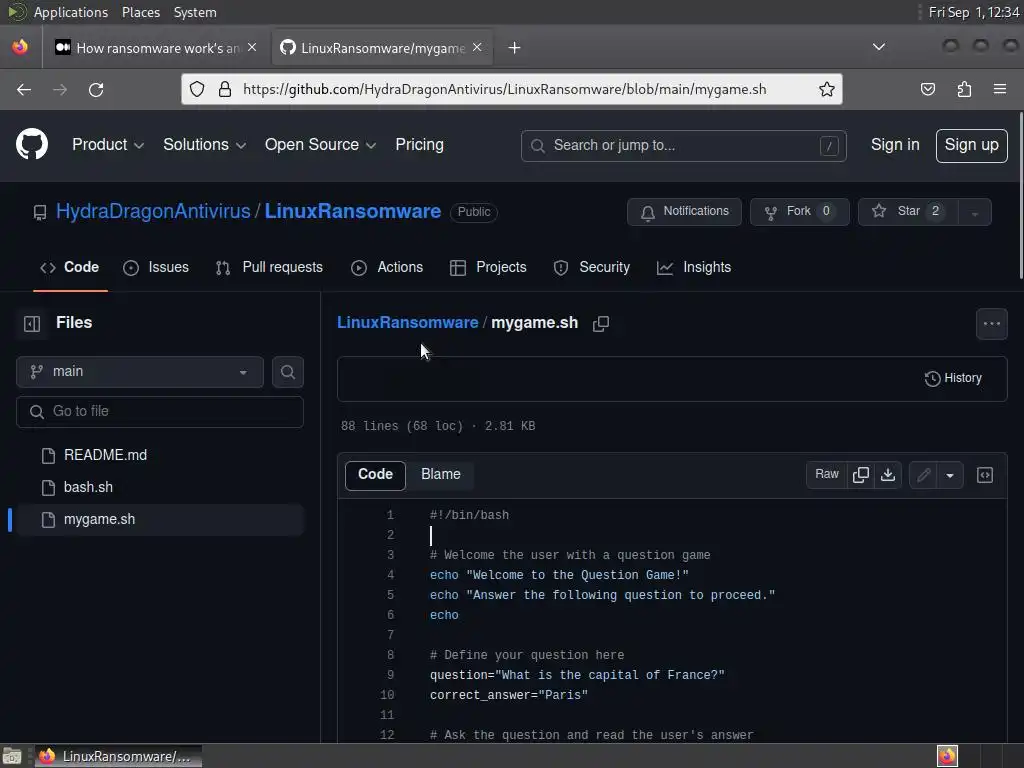This screenshot has width=1024, height=768.
Task: Click the Notifications button
Action: point(684,212)
